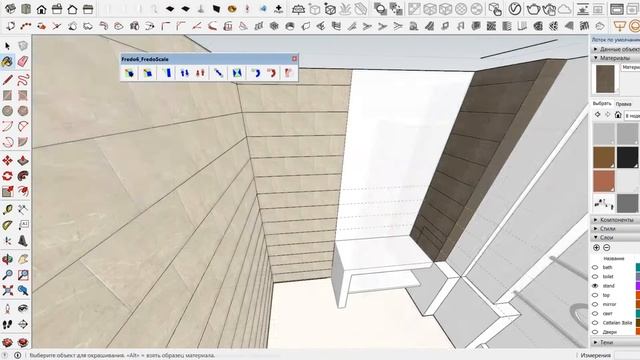Select the arrow Select tool
This screenshot has width=640, height=360.
coord(7,46)
